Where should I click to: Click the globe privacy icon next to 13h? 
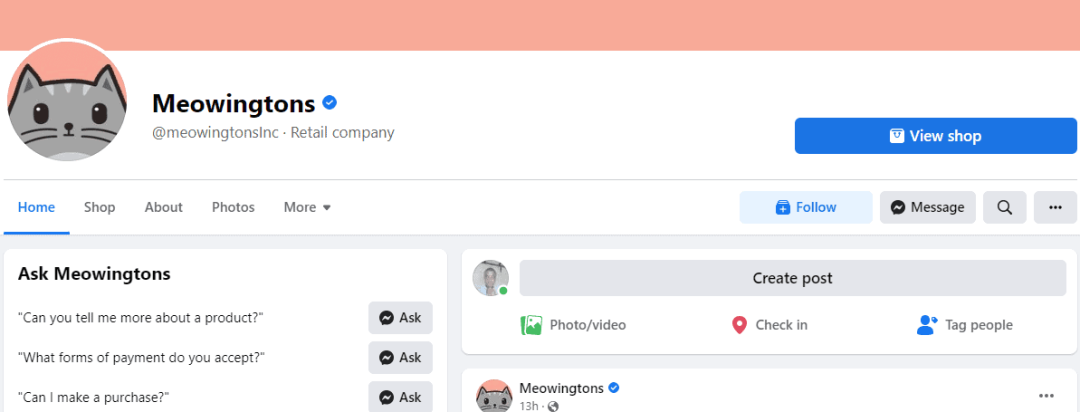(x=552, y=406)
